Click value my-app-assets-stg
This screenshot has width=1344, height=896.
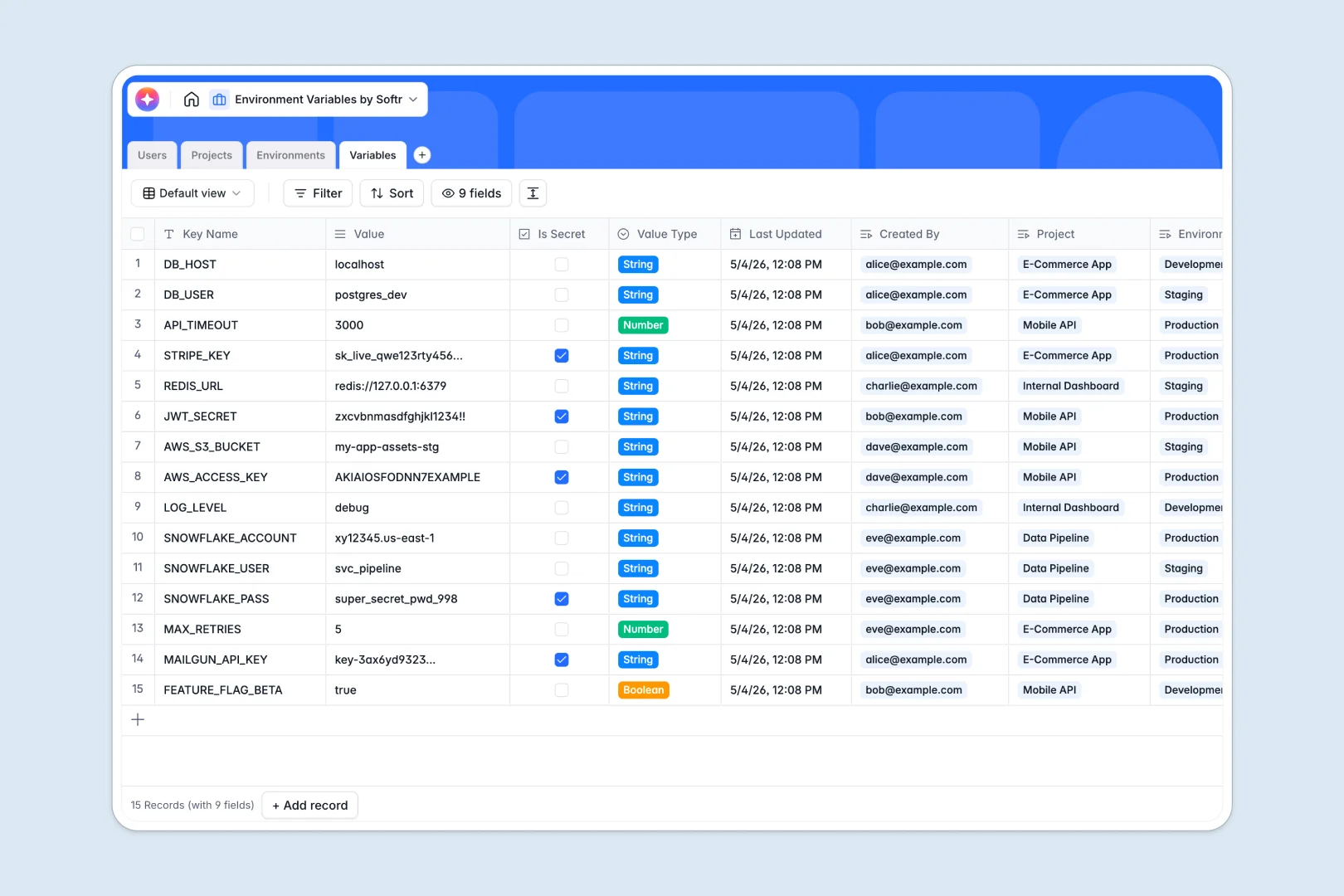pos(387,447)
